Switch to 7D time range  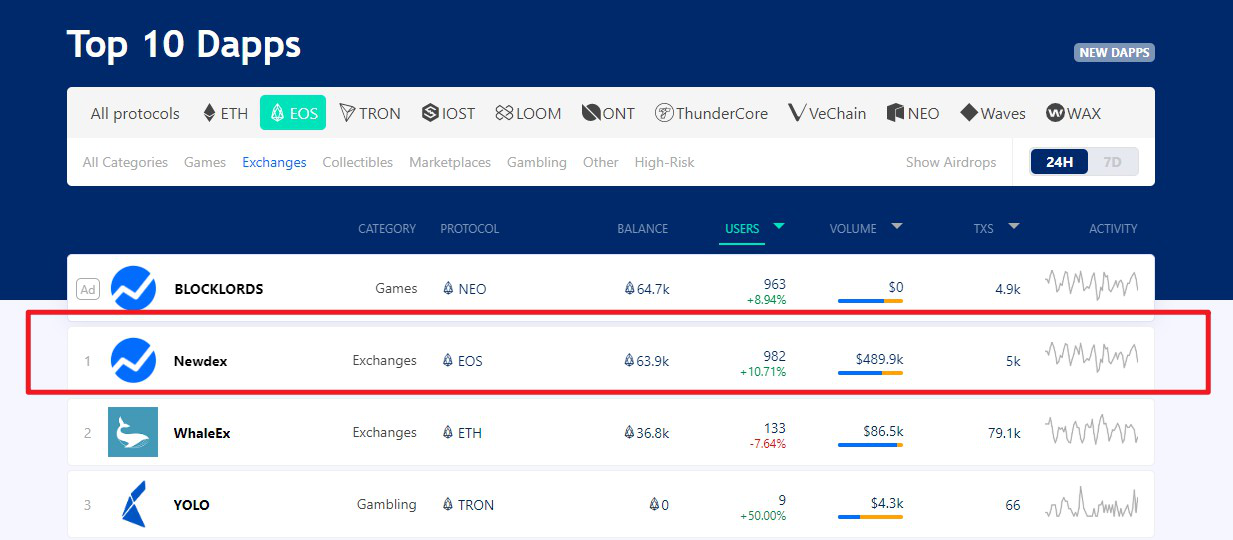click(1113, 162)
